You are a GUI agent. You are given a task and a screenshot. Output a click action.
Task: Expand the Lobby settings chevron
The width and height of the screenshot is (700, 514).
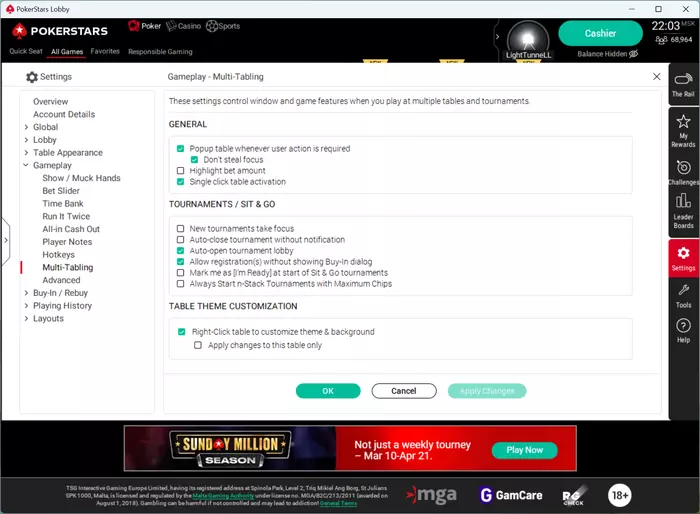tap(26, 140)
